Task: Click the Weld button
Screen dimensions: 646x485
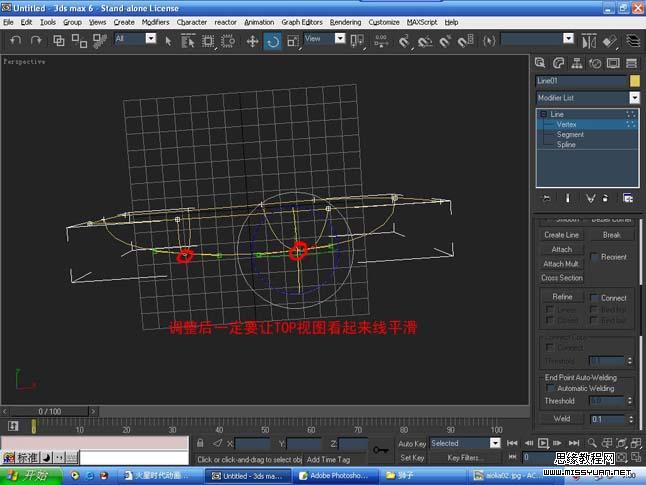Action: point(562,419)
